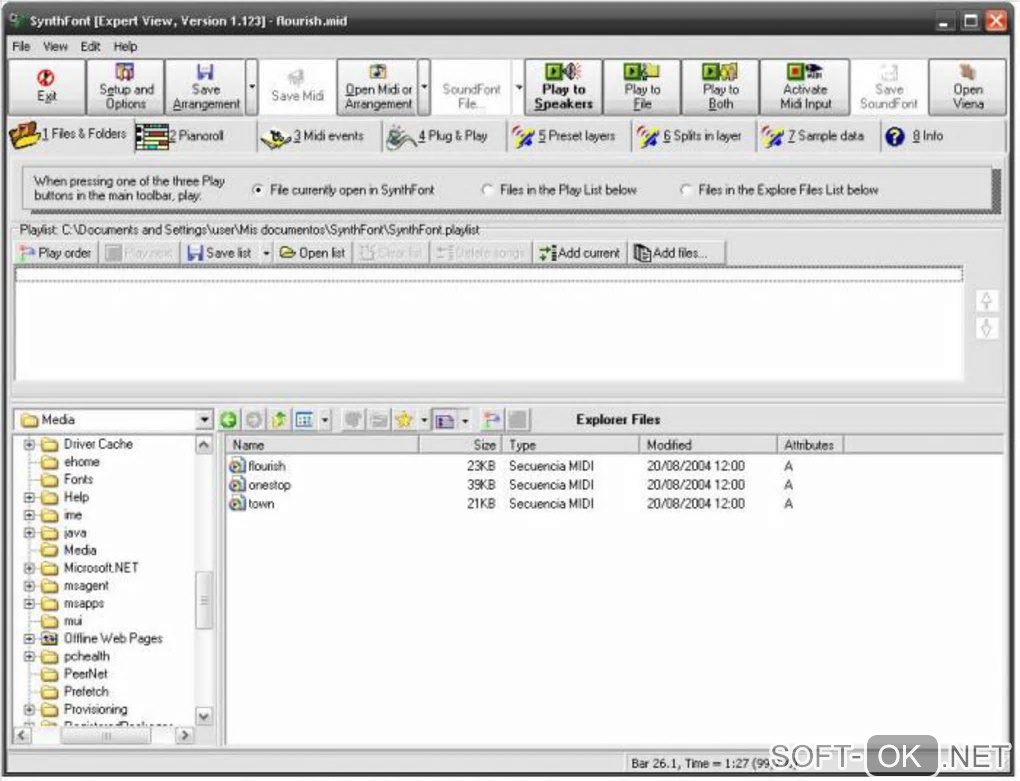Open the View menu
Screen dimensions: 1020x781
click(x=55, y=46)
